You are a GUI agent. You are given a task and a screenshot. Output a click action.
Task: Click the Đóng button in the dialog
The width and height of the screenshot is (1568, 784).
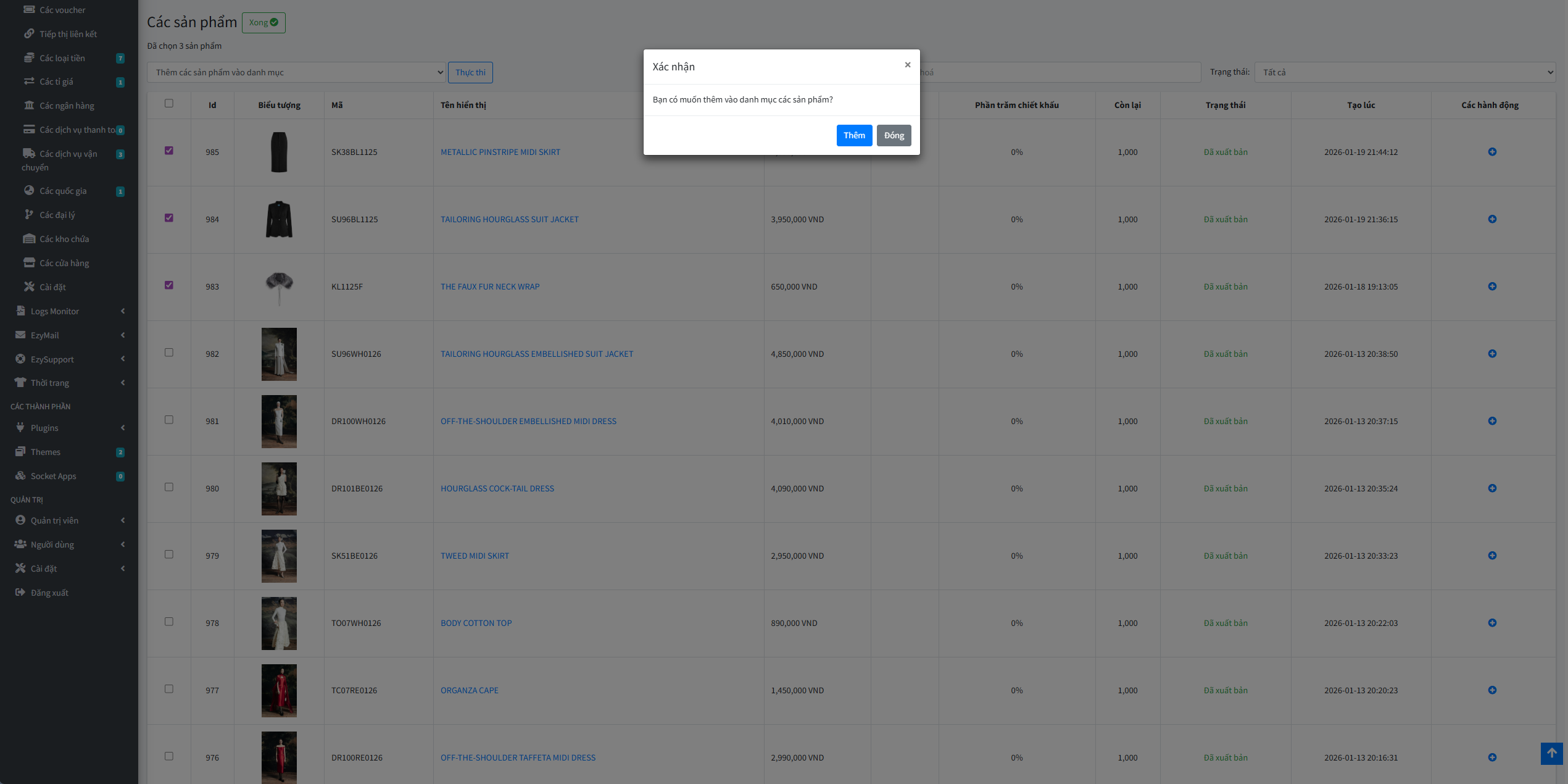coord(894,135)
